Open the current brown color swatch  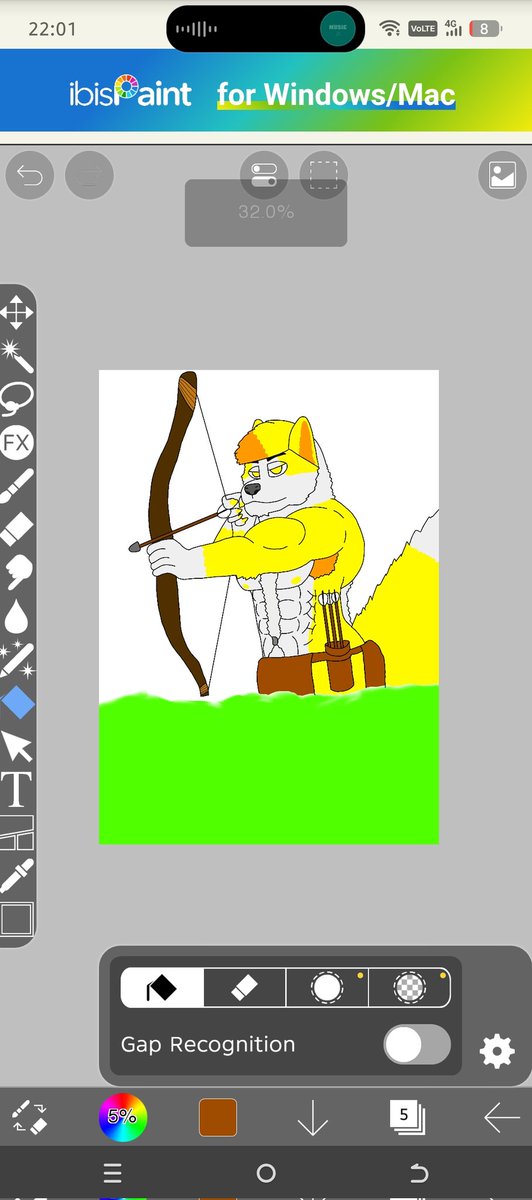[x=218, y=1117]
